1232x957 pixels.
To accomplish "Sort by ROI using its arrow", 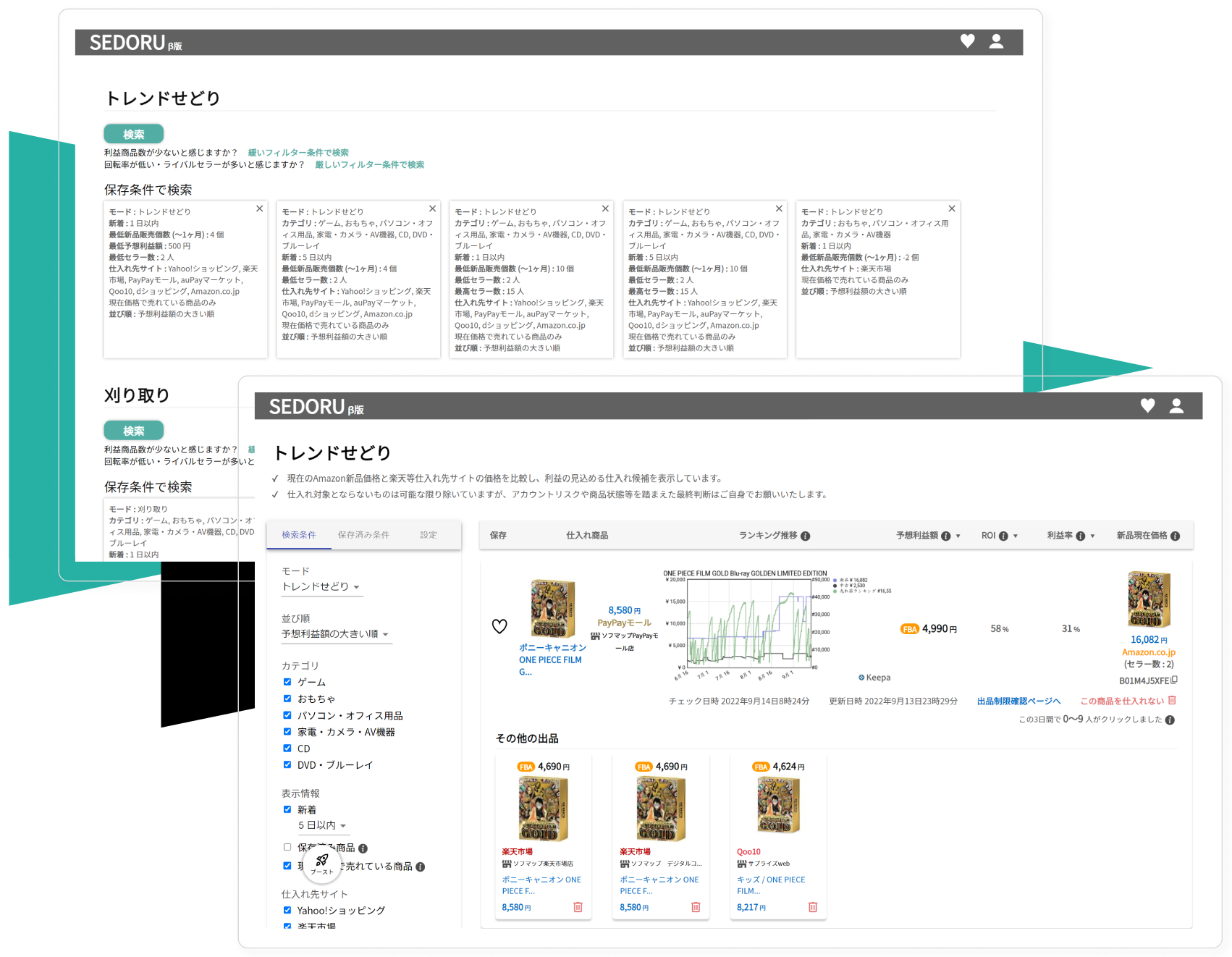I will click(x=1016, y=536).
